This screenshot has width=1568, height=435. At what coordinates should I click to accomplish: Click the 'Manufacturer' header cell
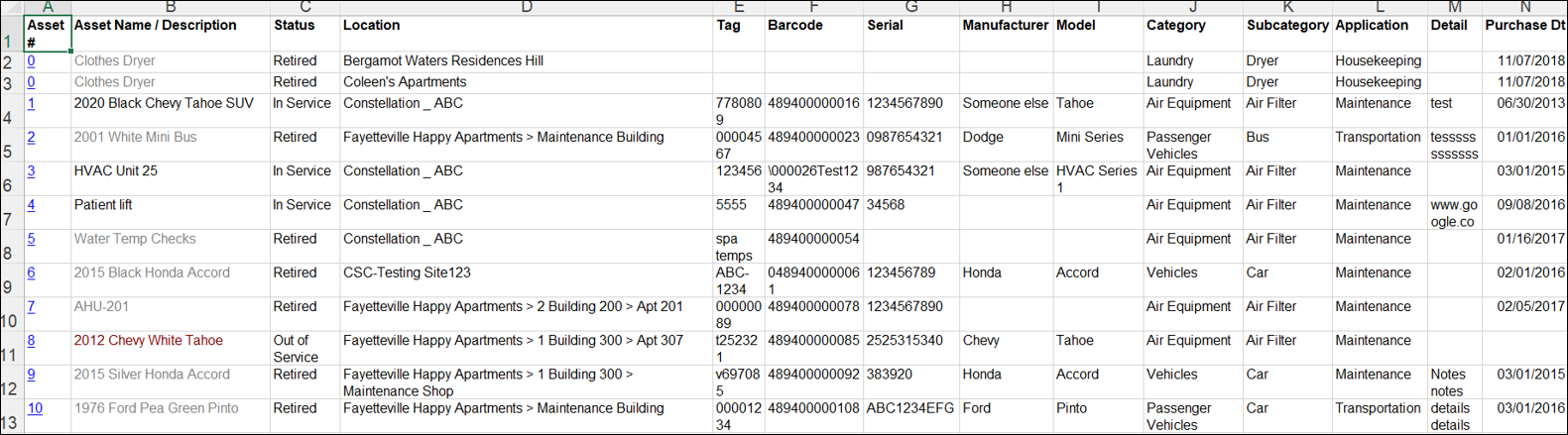1005,26
